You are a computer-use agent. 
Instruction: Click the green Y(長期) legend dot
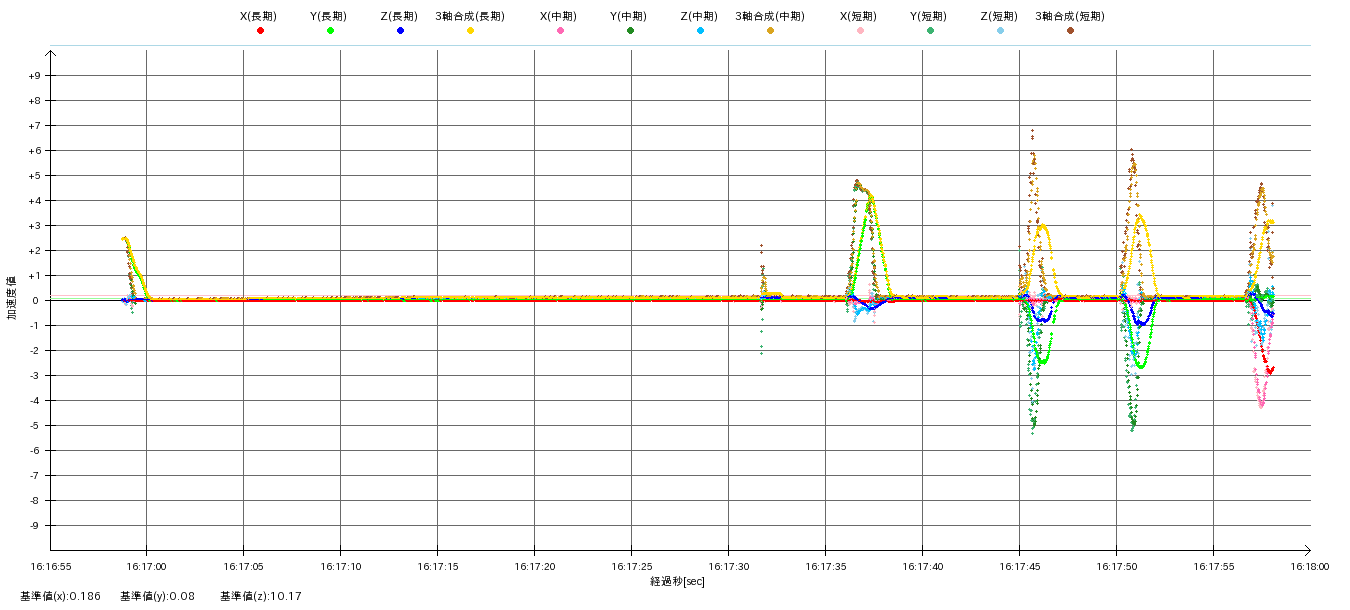pos(330,31)
